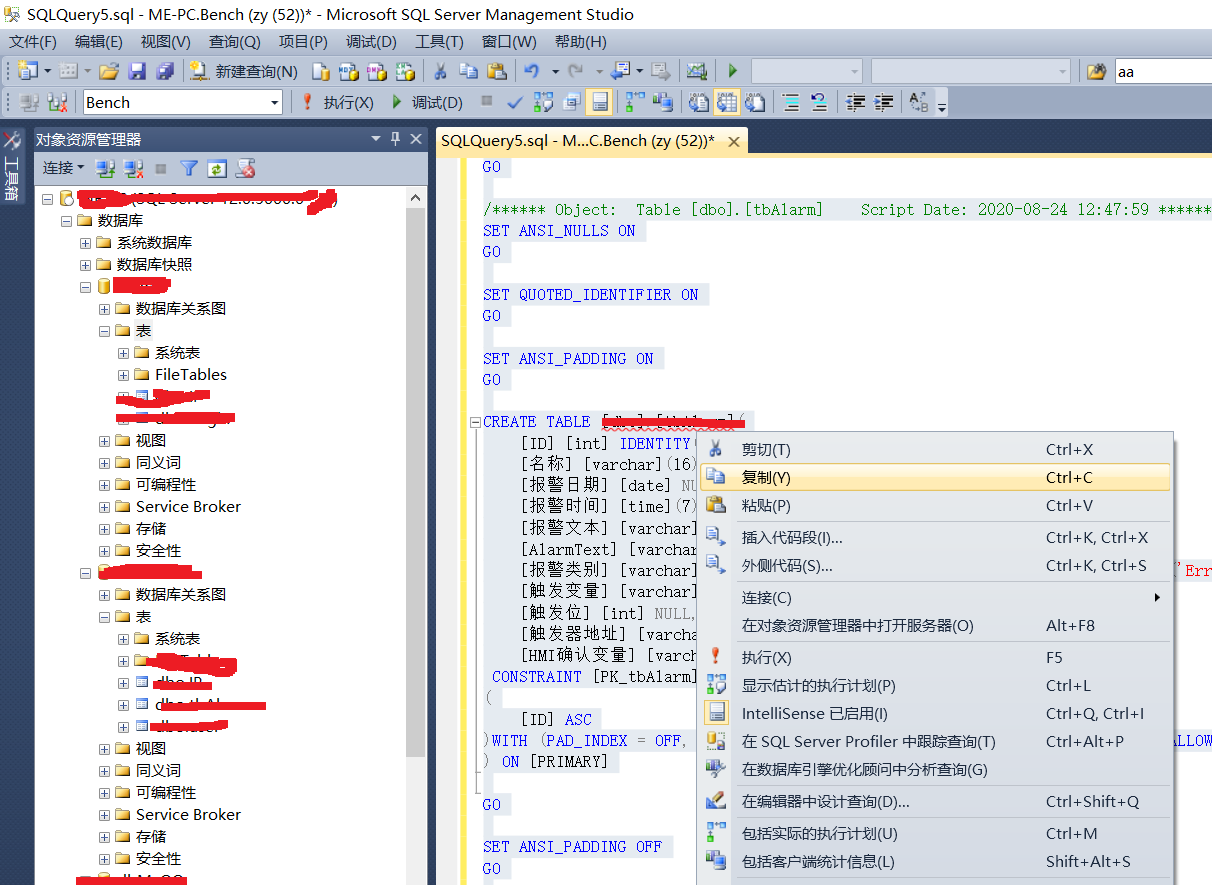Expand the FileTables folder
Viewport: 1212px width, 885px height.
(x=124, y=375)
